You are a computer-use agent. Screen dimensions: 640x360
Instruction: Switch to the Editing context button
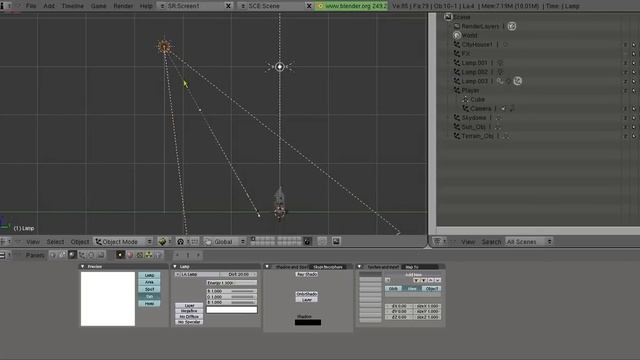91,255
